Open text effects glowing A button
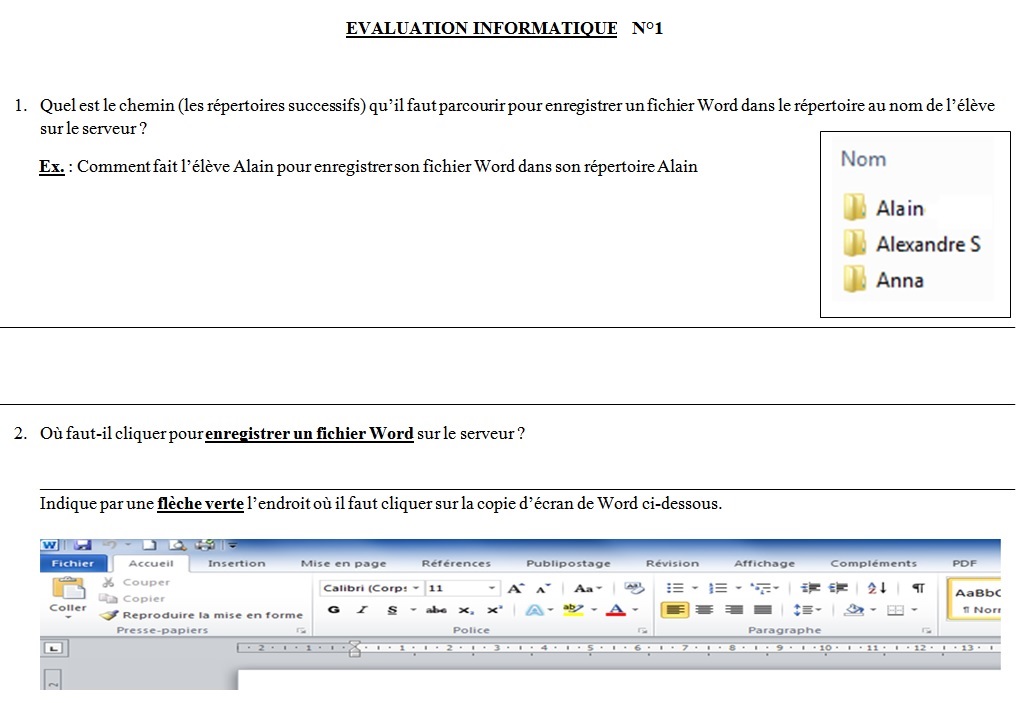Screen dimensions: 1020x703 click(534, 610)
